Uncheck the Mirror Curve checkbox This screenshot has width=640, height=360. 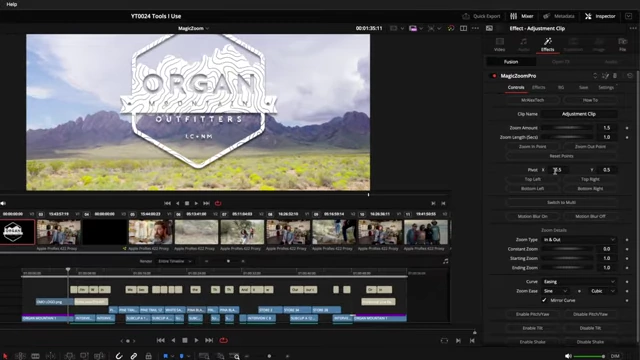coord(544,300)
